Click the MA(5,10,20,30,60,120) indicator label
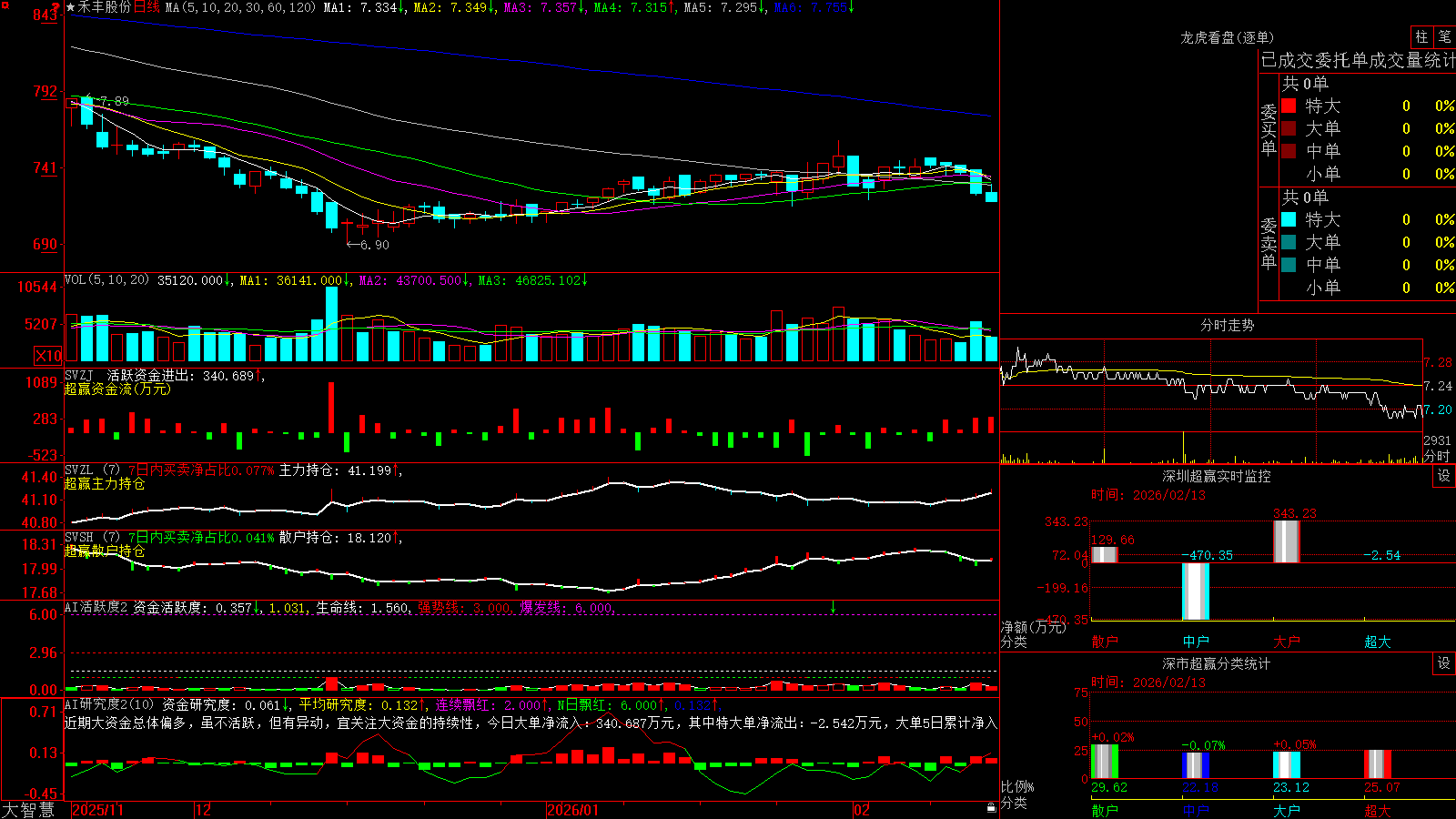1456x819 pixels. [240, 7]
